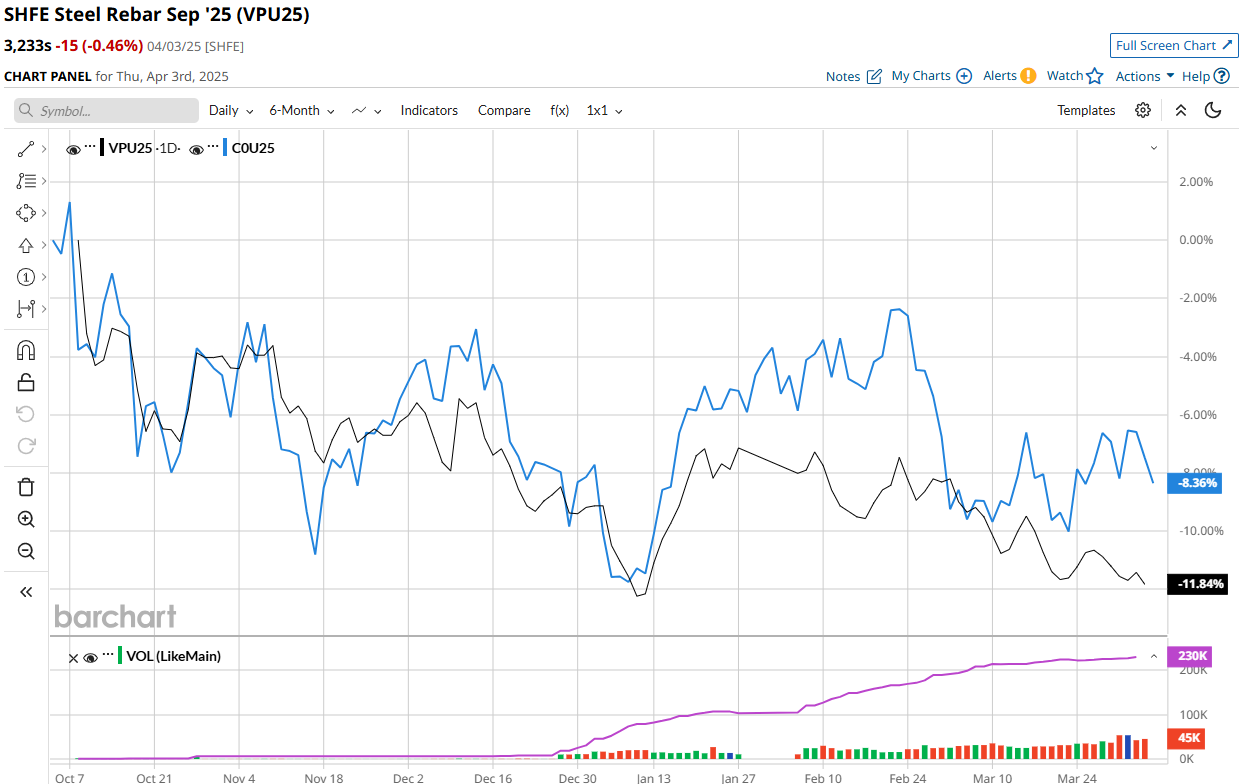
Task: Hide the VOL indicator with eye icon
Action: (90, 657)
